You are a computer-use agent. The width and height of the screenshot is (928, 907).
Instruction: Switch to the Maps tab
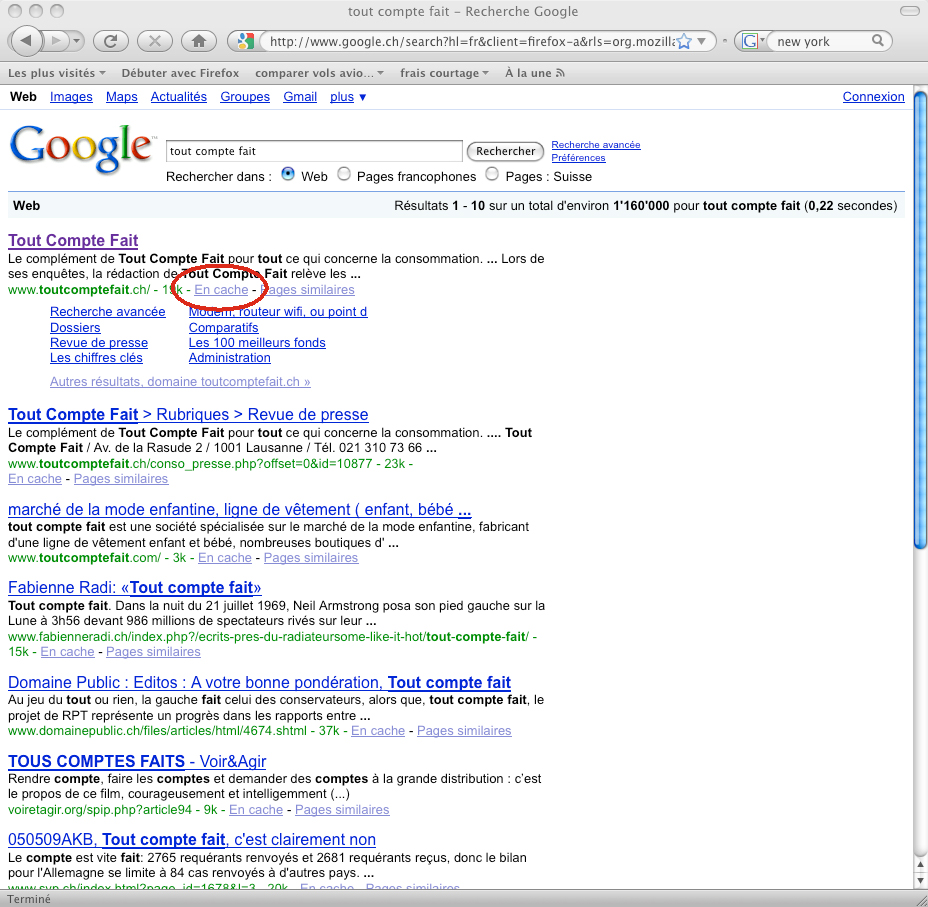click(121, 96)
